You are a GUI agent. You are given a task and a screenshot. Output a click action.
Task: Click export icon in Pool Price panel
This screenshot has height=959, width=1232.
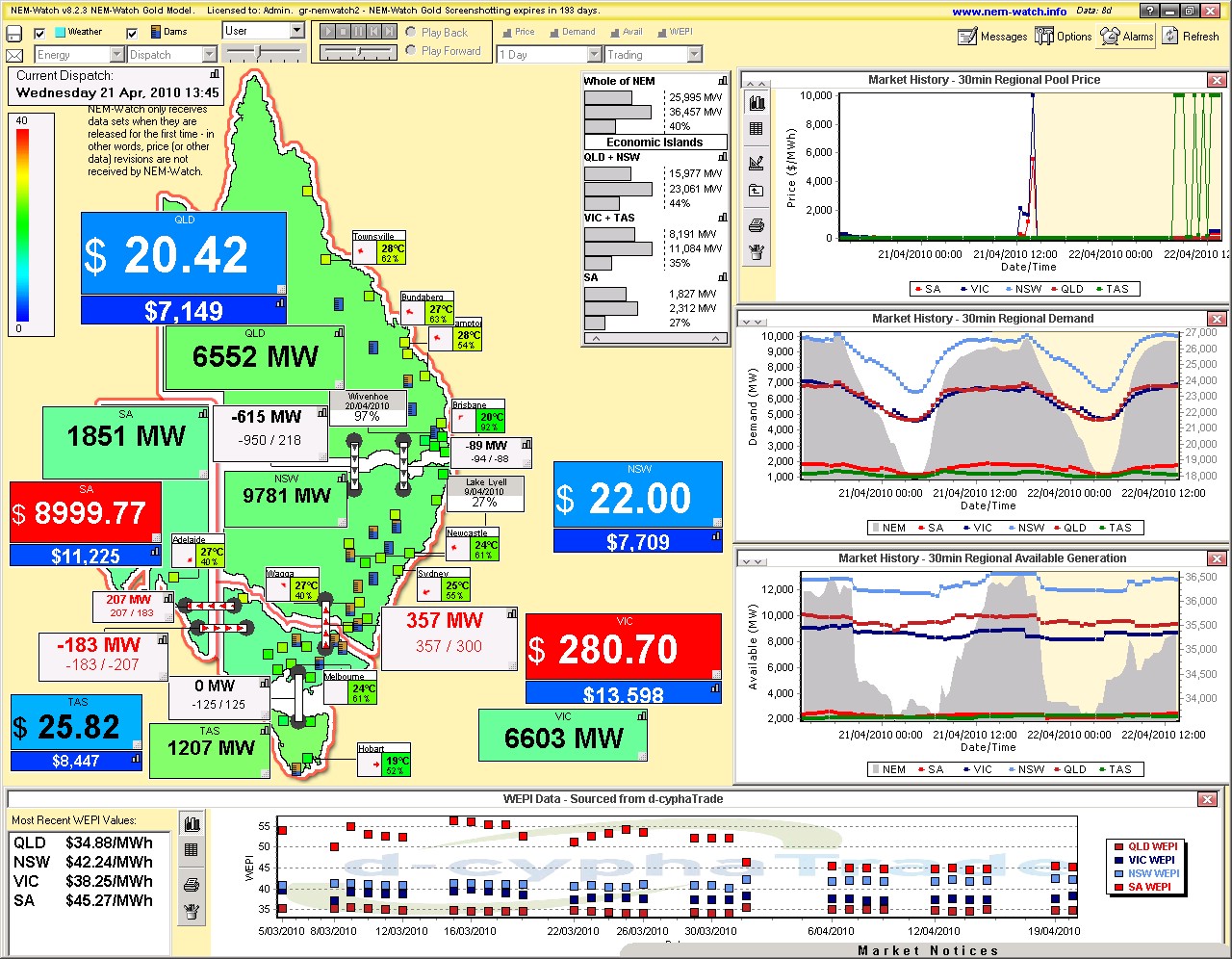(x=757, y=191)
